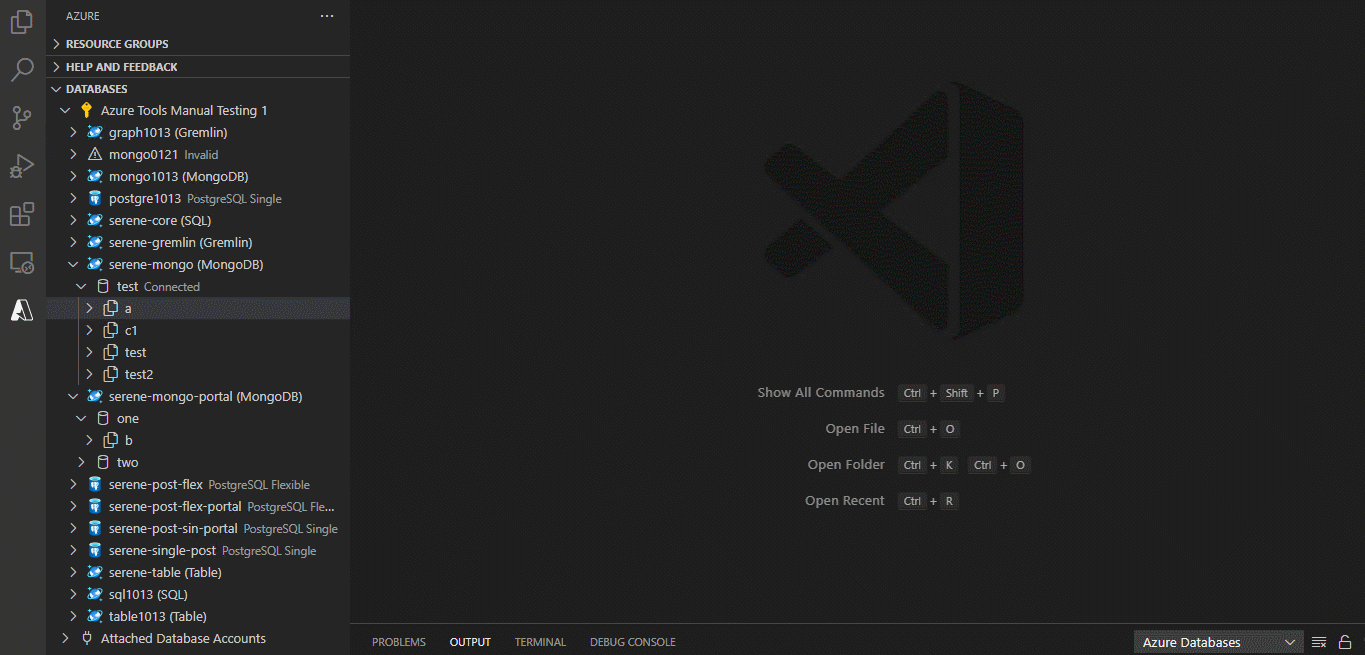This screenshot has width=1365, height=655.
Task: Collapse the Databases section
Action: tap(57, 89)
